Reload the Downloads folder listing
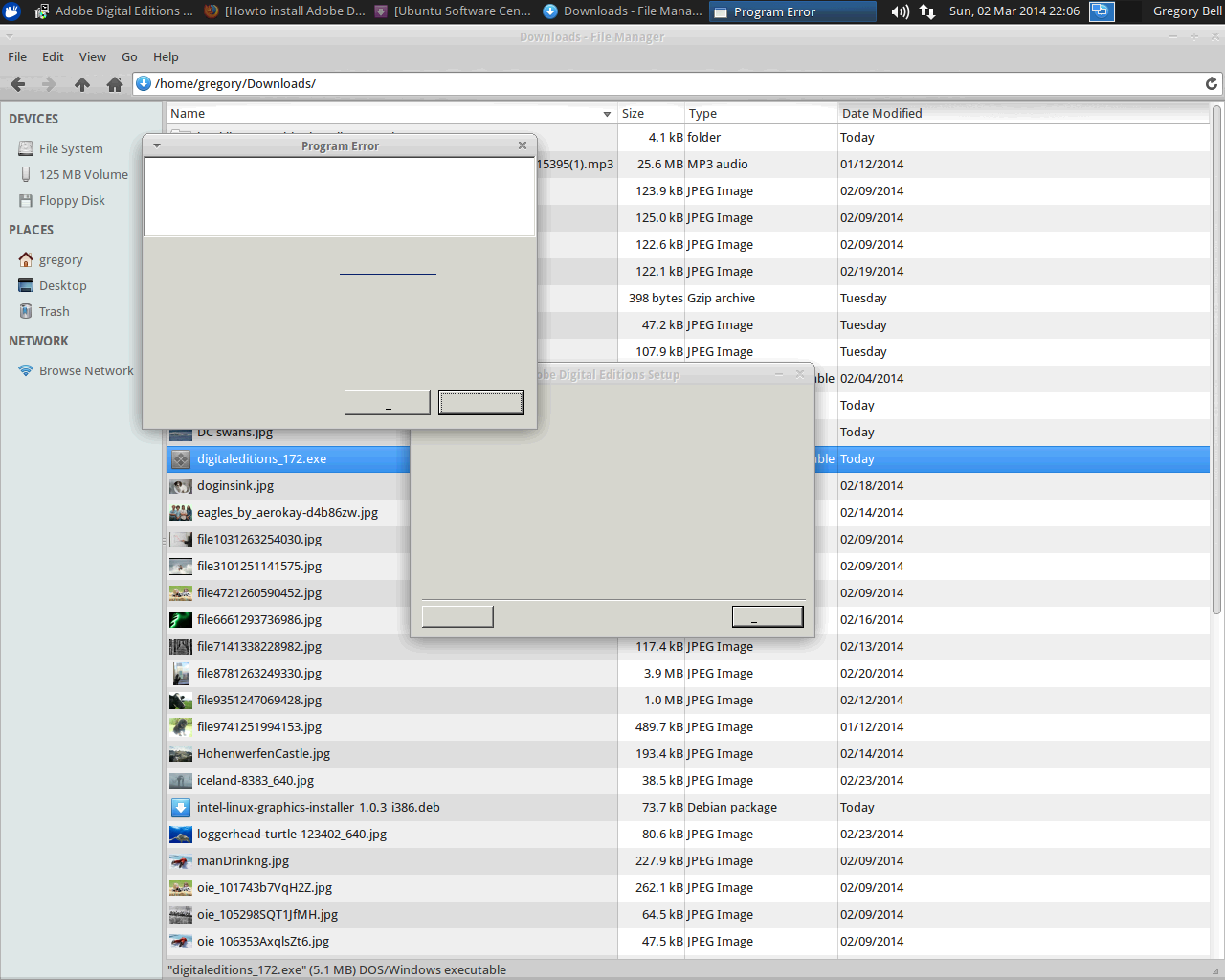This screenshot has width=1225, height=980. click(x=1212, y=83)
